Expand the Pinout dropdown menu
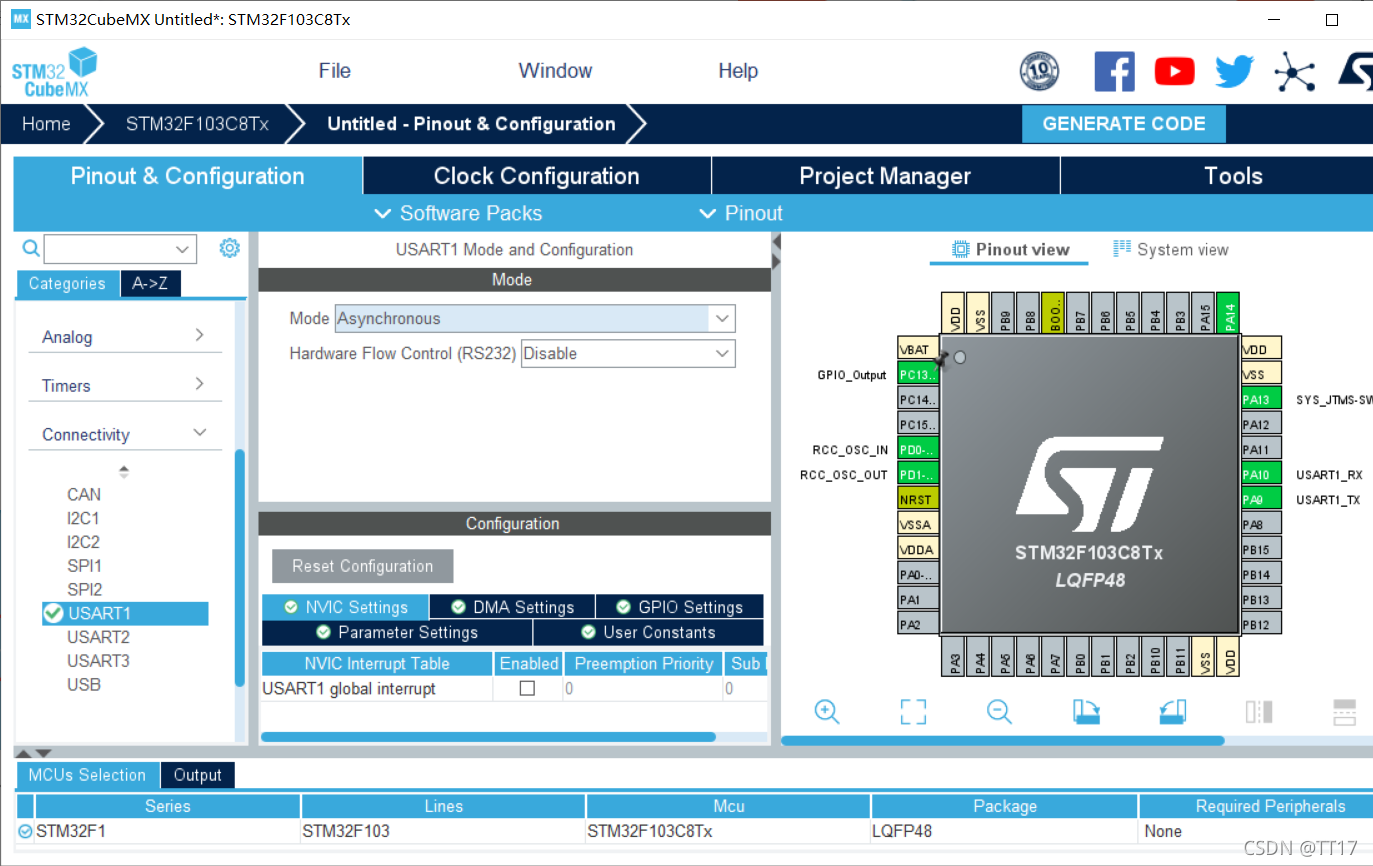 [x=741, y=213]
